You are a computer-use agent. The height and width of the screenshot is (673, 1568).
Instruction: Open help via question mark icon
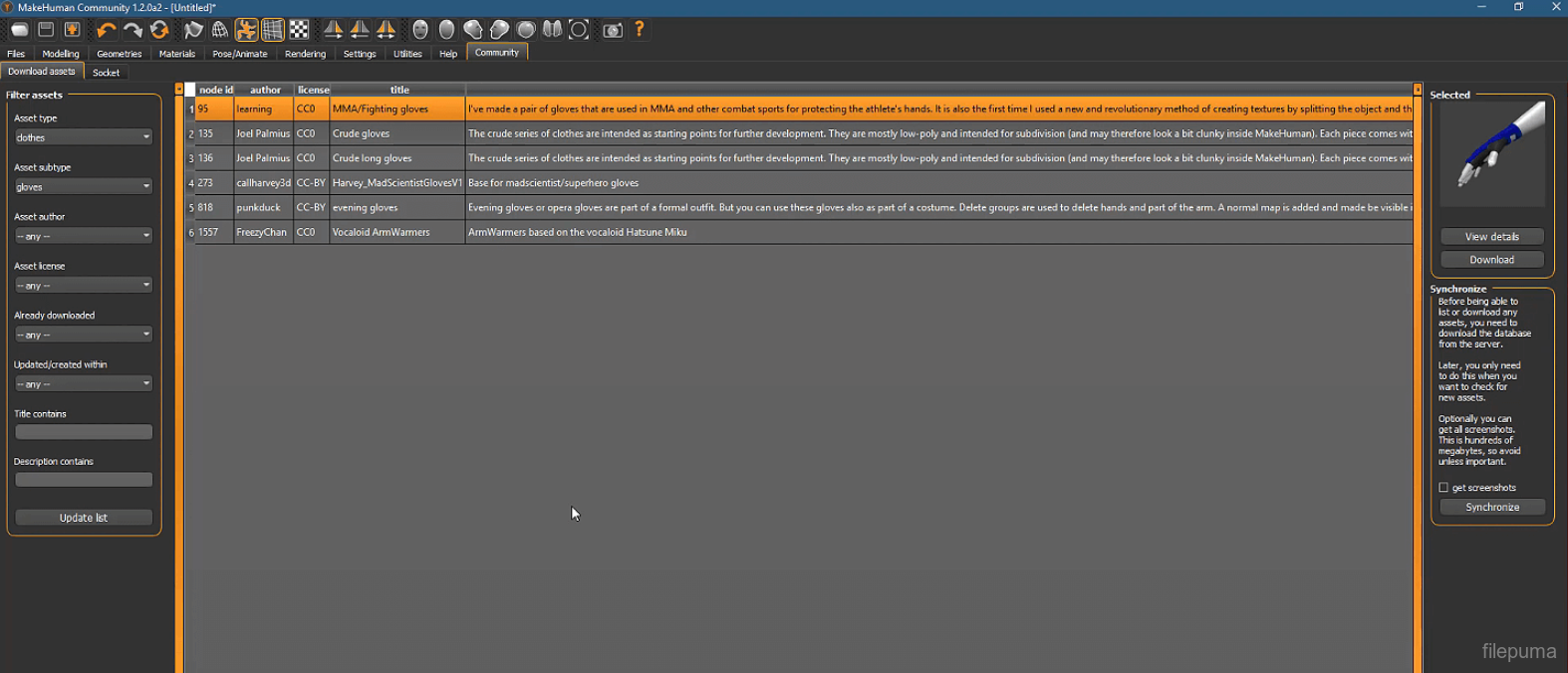[640, 30]
